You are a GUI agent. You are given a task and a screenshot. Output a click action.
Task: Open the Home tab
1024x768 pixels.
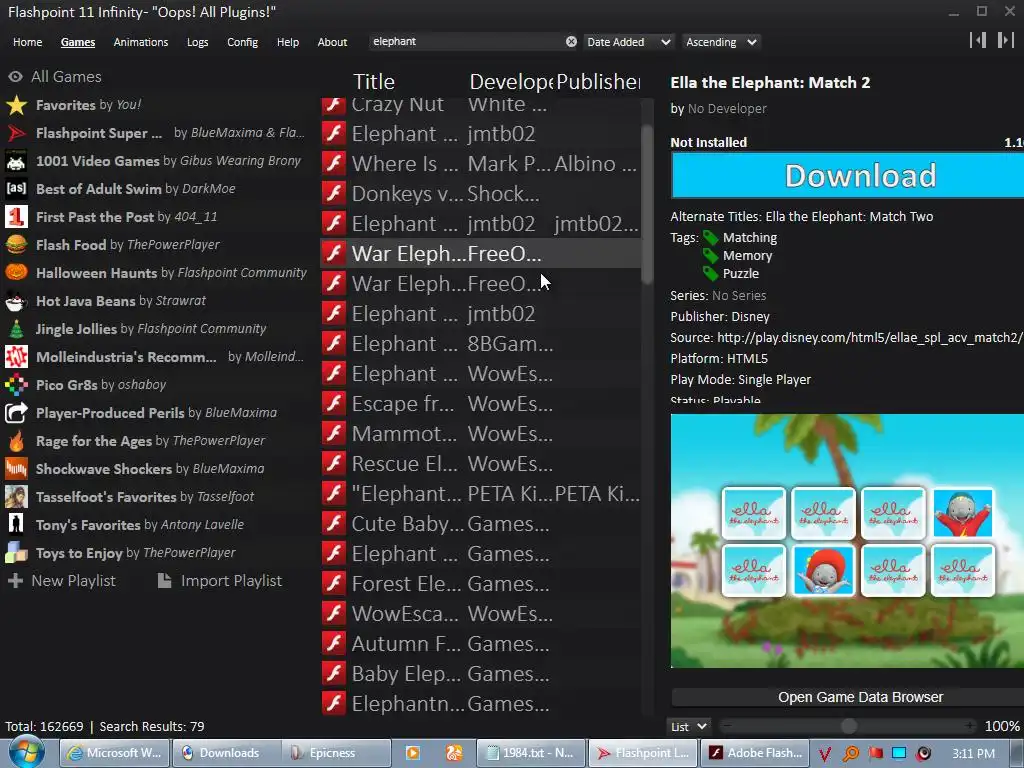pyautogui.click(x=27, y=42)
